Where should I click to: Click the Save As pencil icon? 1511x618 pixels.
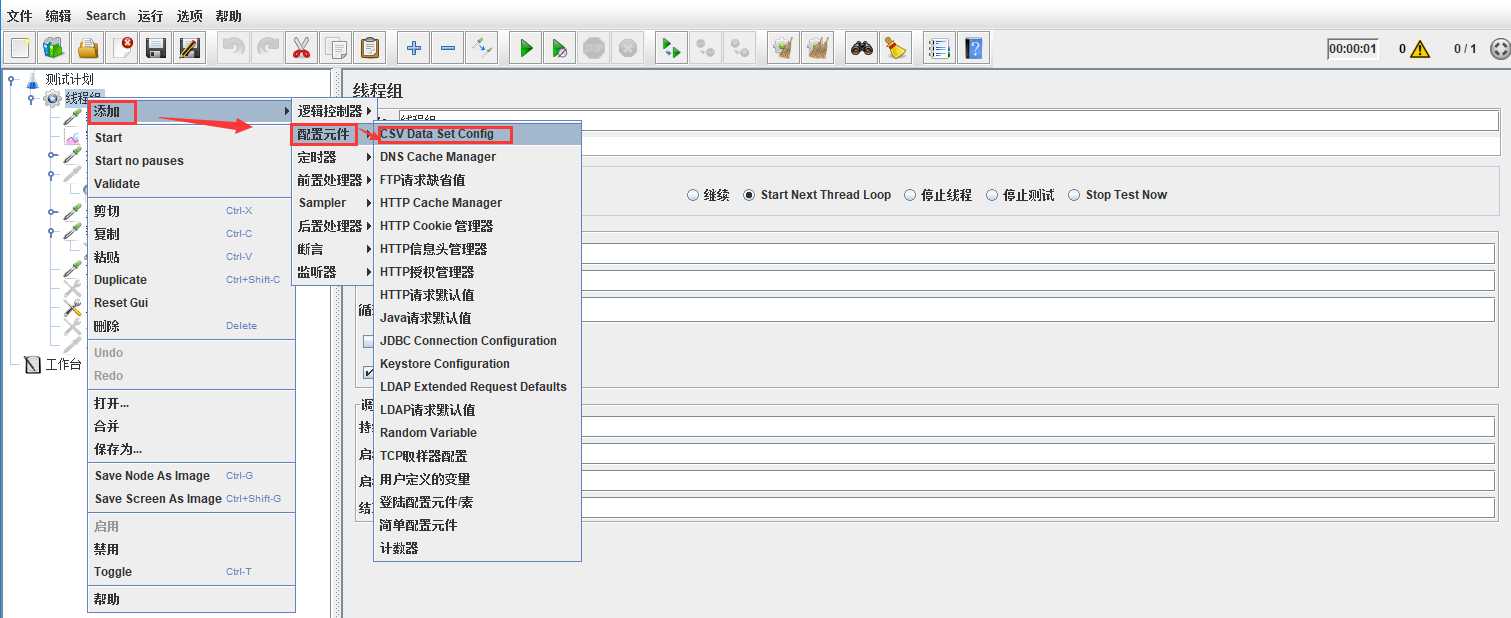(x=189, y=47)
